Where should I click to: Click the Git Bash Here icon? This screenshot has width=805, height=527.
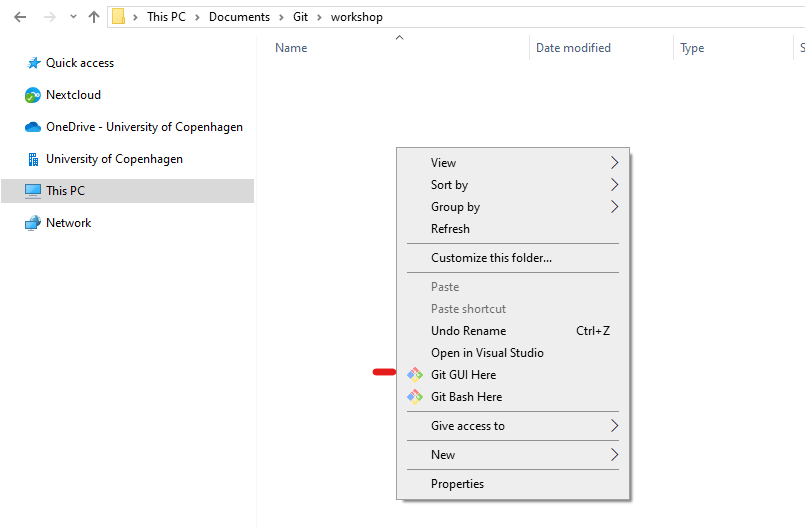(x=415, y=397)
